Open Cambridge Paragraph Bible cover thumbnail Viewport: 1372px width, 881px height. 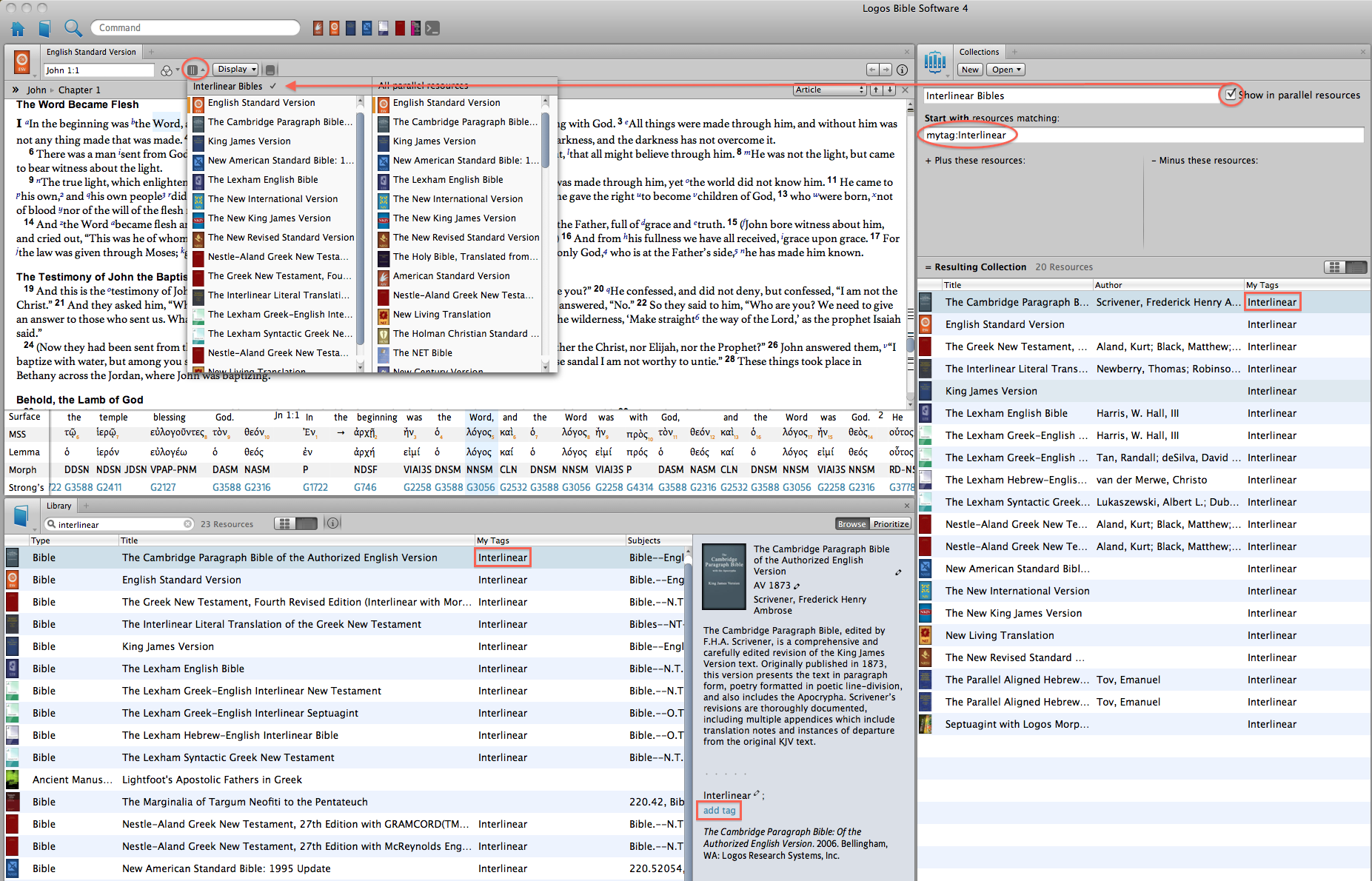click(x=723, y=577)
